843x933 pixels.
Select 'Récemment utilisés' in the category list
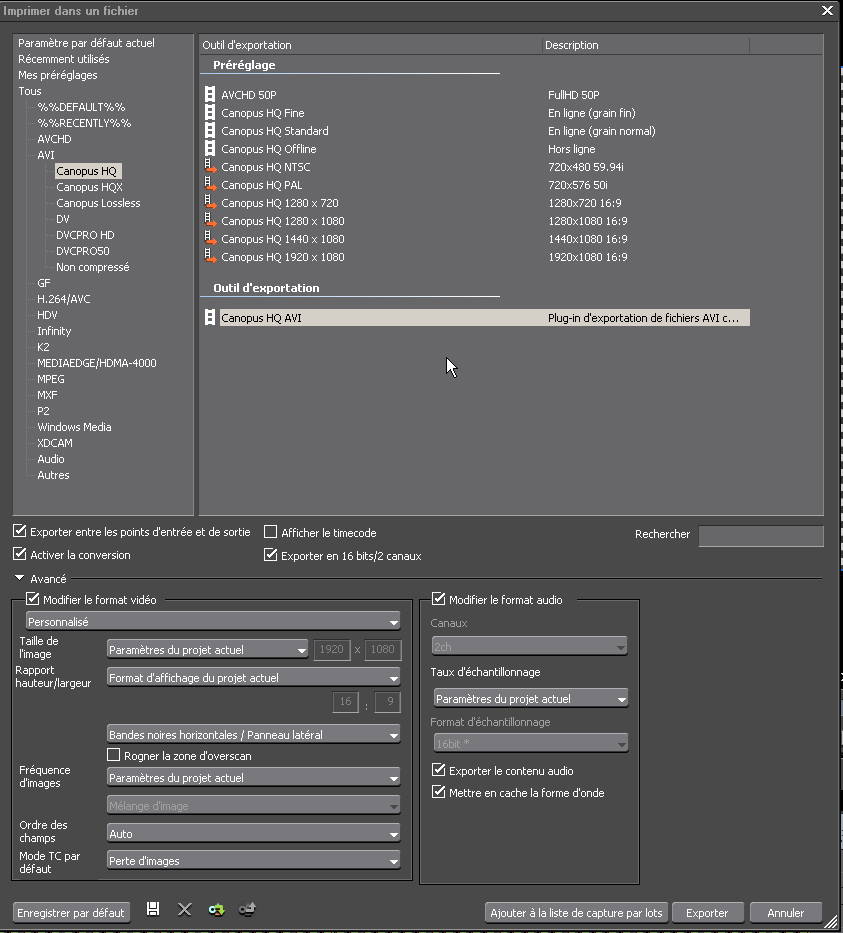pyautogui.click(x=64, y=59)
